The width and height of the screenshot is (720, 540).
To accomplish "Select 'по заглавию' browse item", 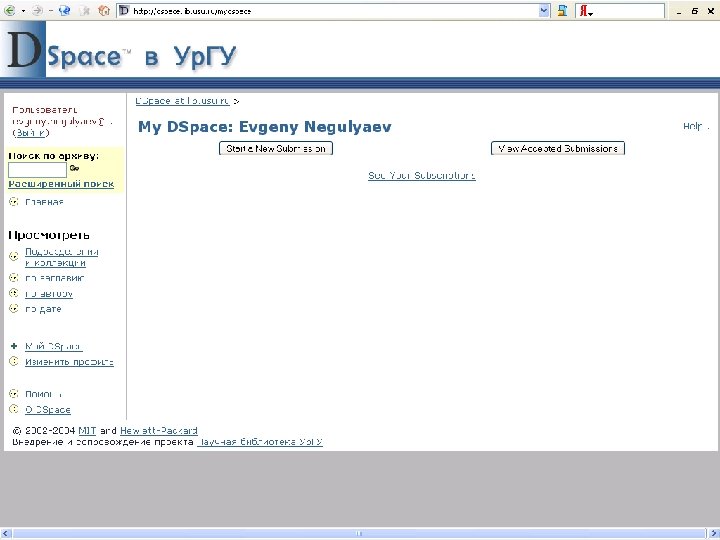I will click(55, 278).
